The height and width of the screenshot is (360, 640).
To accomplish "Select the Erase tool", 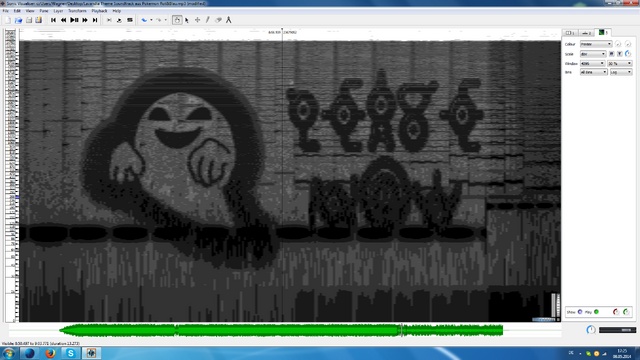I will 218,20.
